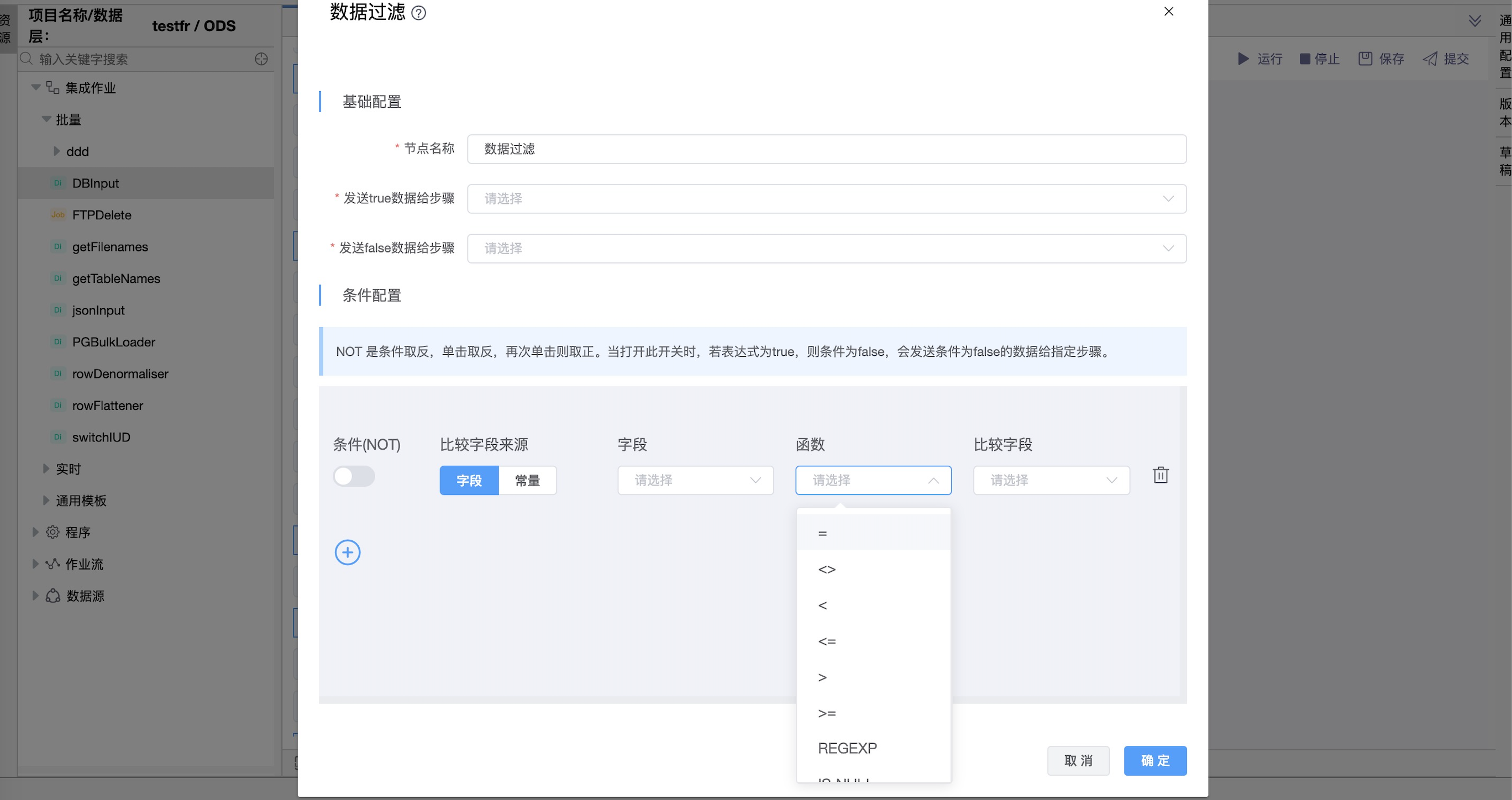Add a new condition with plus icon
Viewport: 1512px width, 800px height.
pyautogui.click(x=348, y=552)
